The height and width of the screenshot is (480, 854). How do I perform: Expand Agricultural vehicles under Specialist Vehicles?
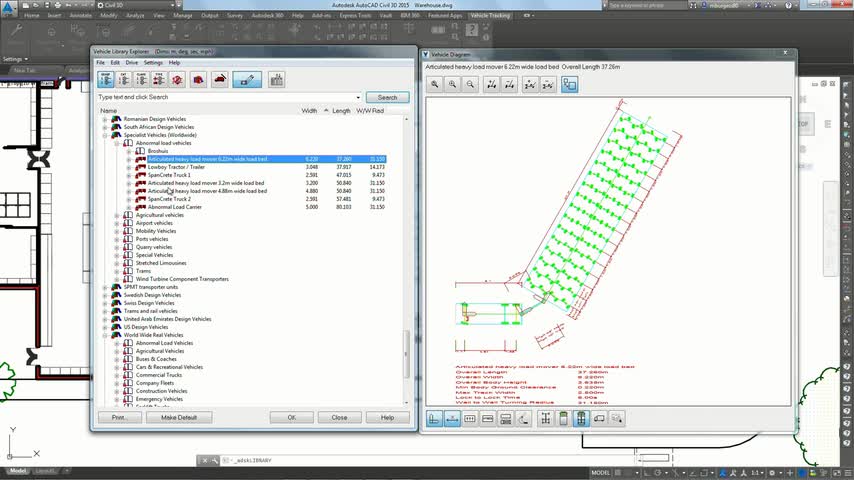(x=117, y=215)
